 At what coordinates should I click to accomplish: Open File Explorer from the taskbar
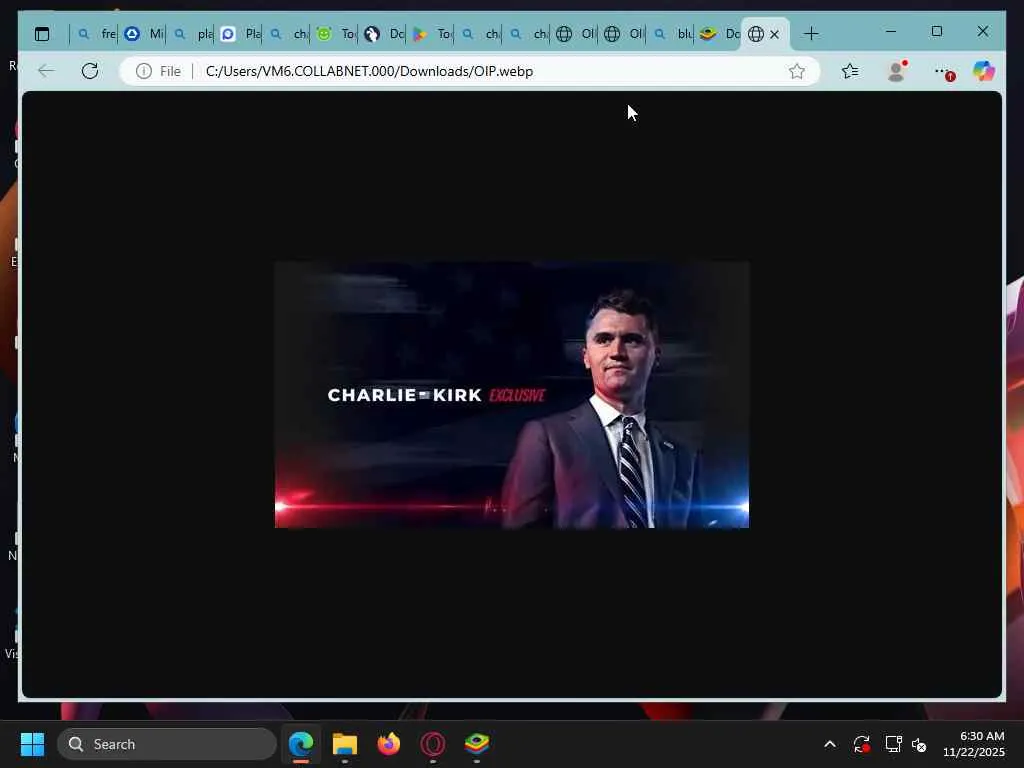345,744
